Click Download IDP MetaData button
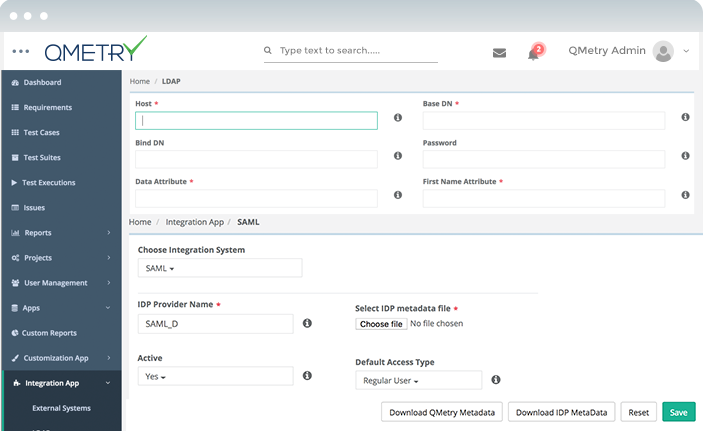The width and height of the screenshot is (703, 431). point(561,412)
